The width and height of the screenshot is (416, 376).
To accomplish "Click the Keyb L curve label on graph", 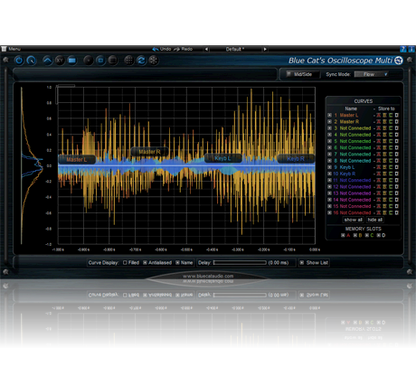I will point(223,158).
